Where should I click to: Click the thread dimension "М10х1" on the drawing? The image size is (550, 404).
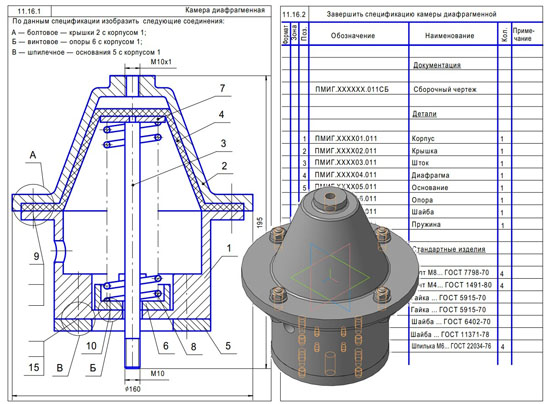click(x=161, y=62)
